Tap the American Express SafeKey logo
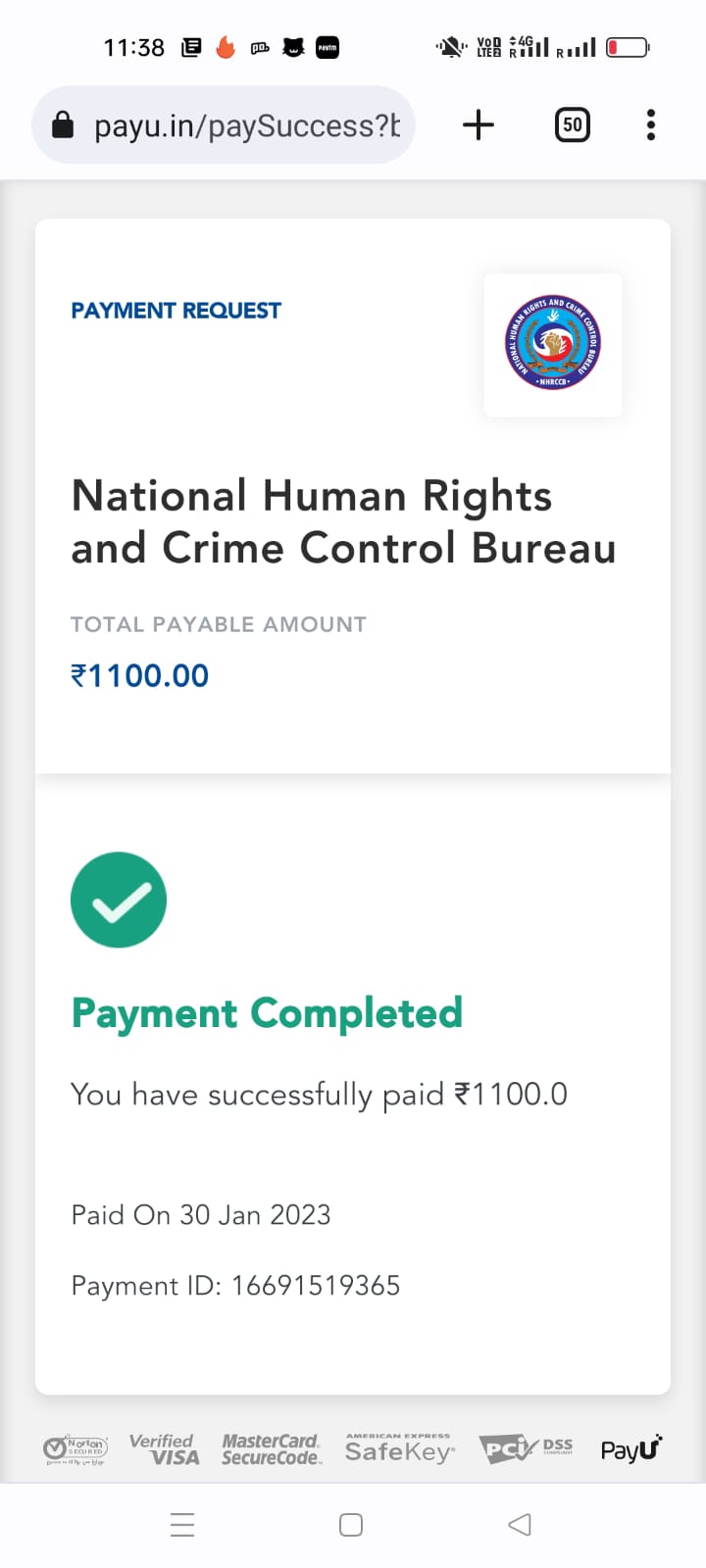706x1568 pixels. pos(399,1448)
